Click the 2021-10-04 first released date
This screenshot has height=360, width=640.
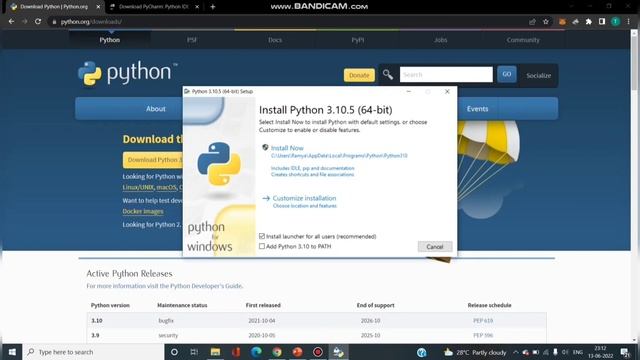(262, 321)
